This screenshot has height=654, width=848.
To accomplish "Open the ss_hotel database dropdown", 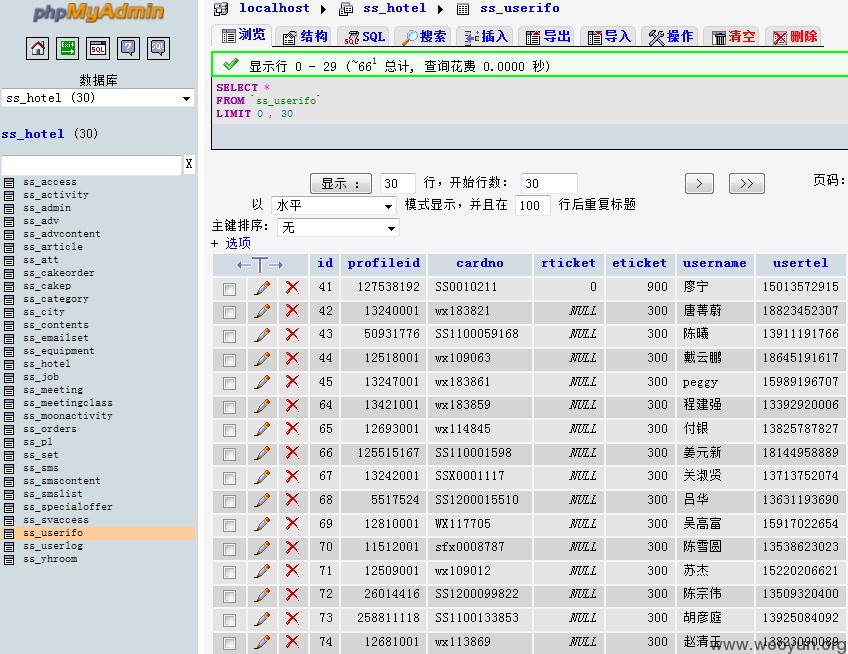I will click(x=98, y=98).
